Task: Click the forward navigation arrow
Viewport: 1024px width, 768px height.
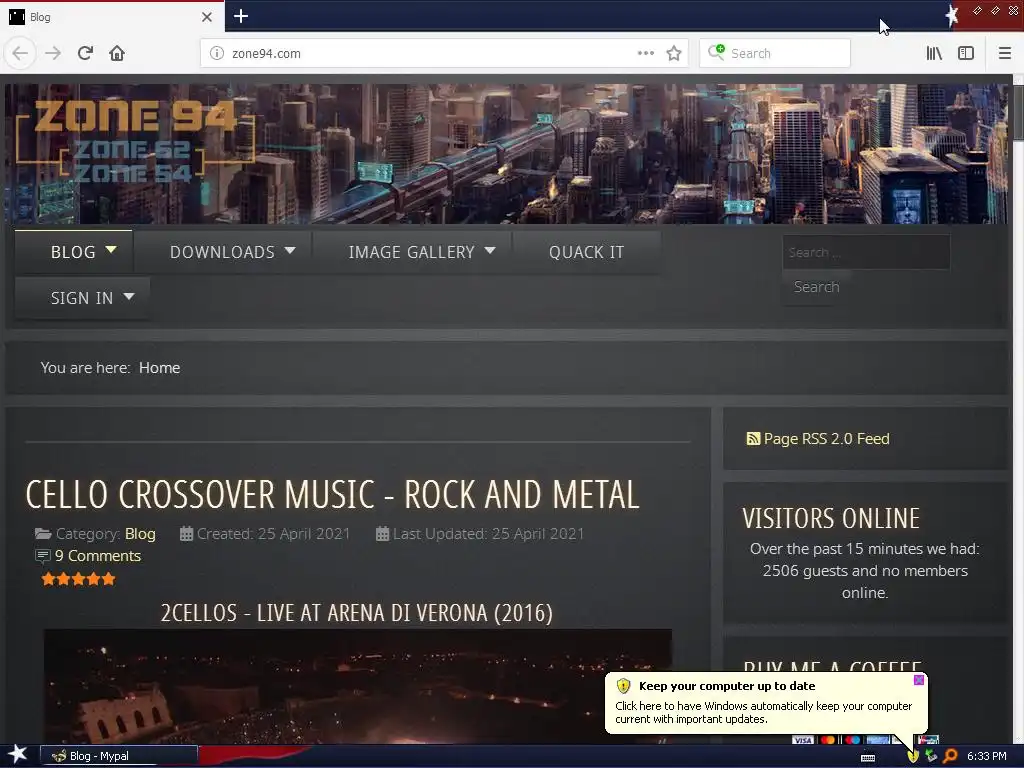Action: [x=53, y=53]
